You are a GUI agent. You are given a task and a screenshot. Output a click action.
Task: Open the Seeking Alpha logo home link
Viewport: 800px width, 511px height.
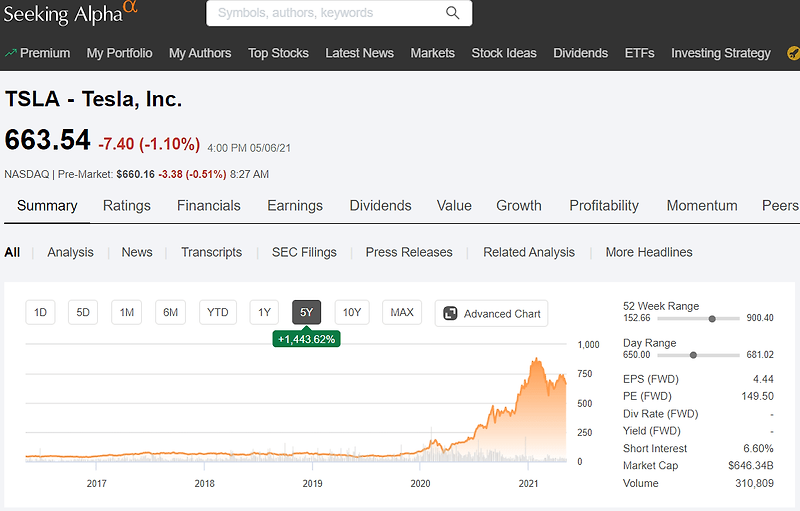pos(70,14)
